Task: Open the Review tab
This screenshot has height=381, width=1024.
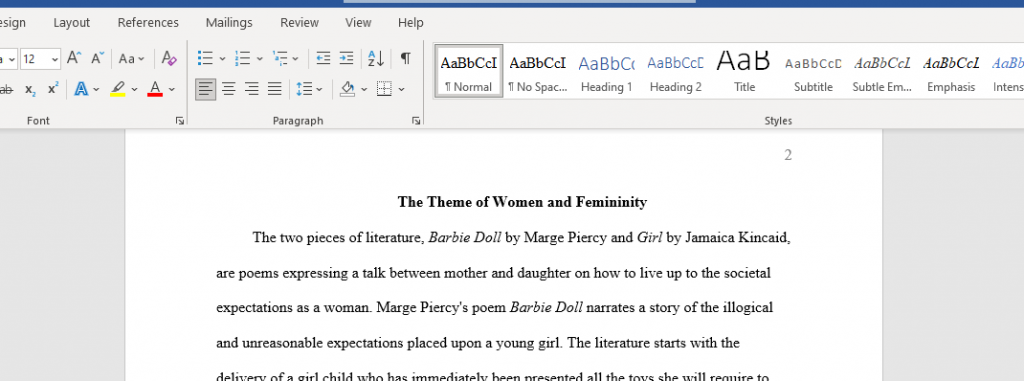Action: [x=299, y=22]
